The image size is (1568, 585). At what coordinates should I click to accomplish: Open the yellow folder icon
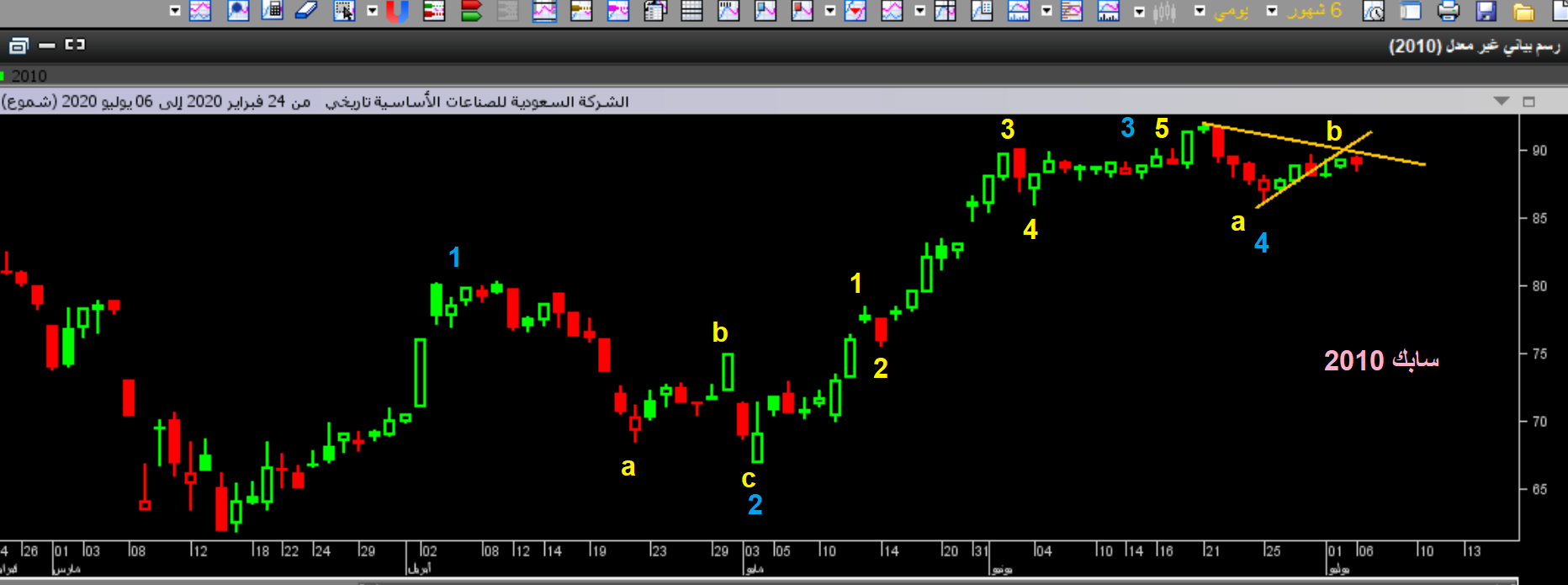1523,11
